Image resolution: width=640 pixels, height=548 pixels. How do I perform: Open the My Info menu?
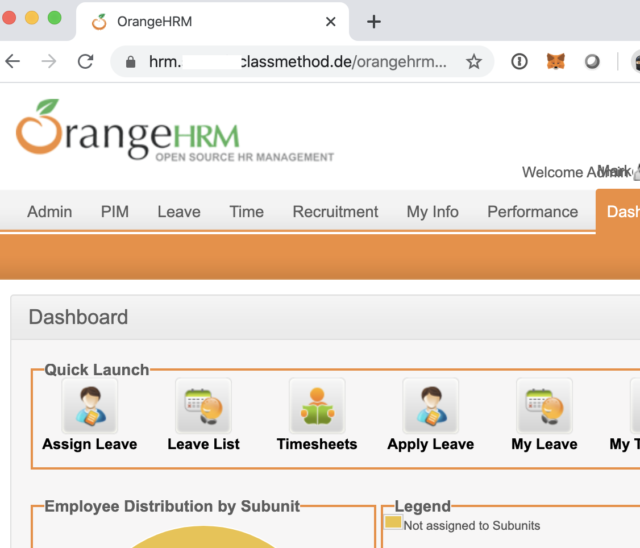click(432, 212)
